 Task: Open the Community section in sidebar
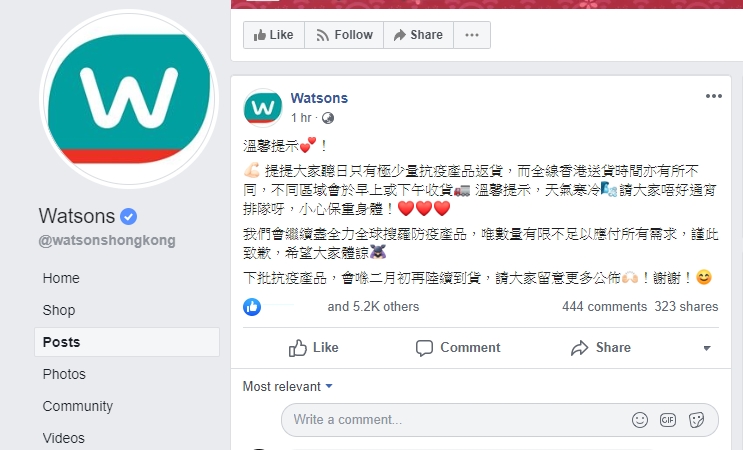click(78, 406)
